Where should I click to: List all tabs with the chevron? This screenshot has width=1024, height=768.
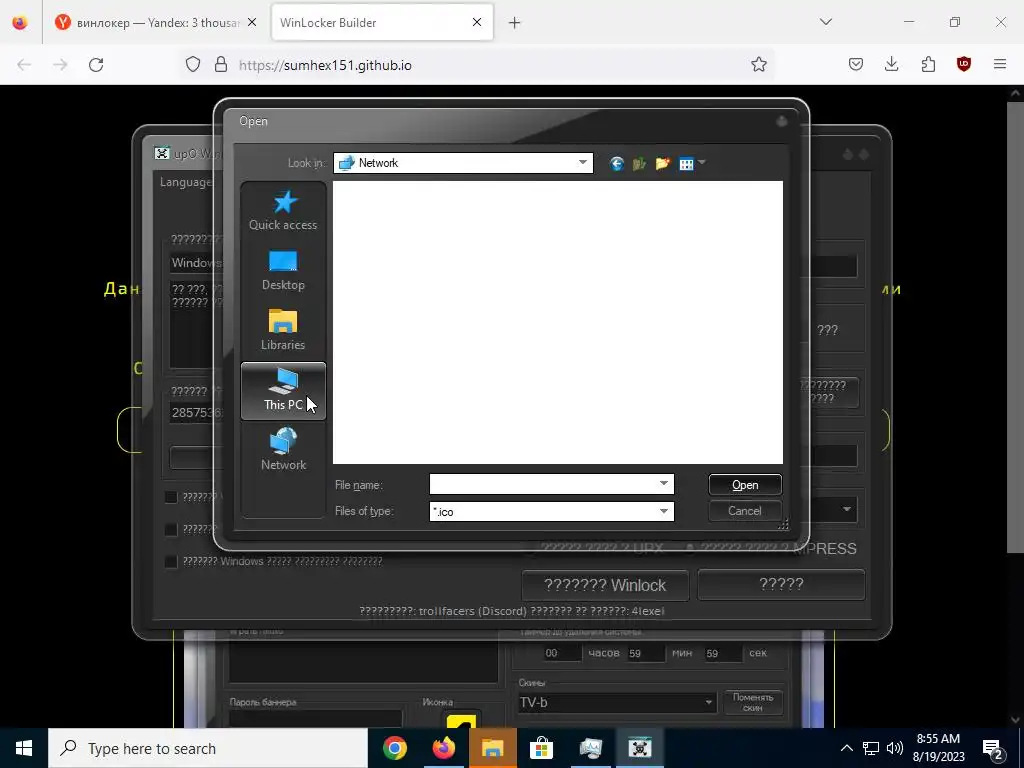[x=825, y=22]
